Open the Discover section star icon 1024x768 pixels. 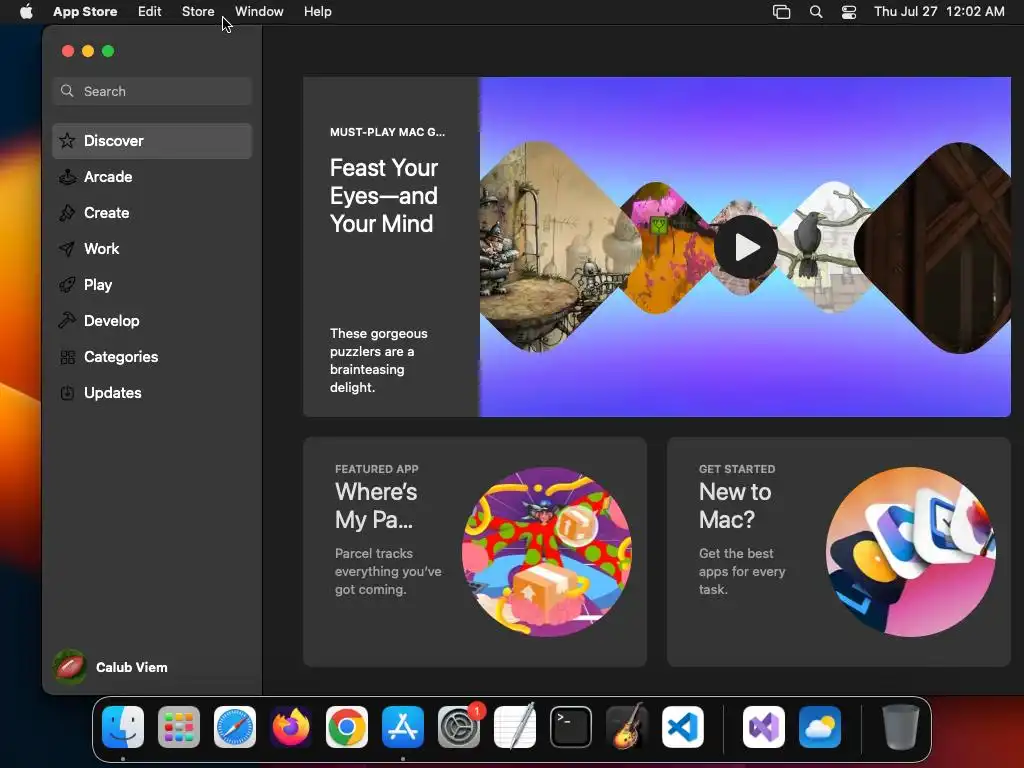(67, 141)
